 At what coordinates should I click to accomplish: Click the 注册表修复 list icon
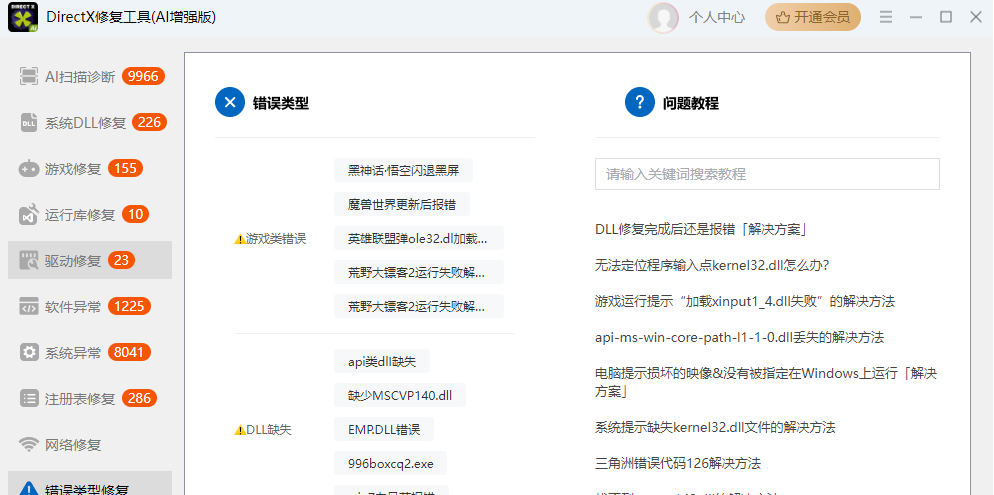(x=29, y=399)
